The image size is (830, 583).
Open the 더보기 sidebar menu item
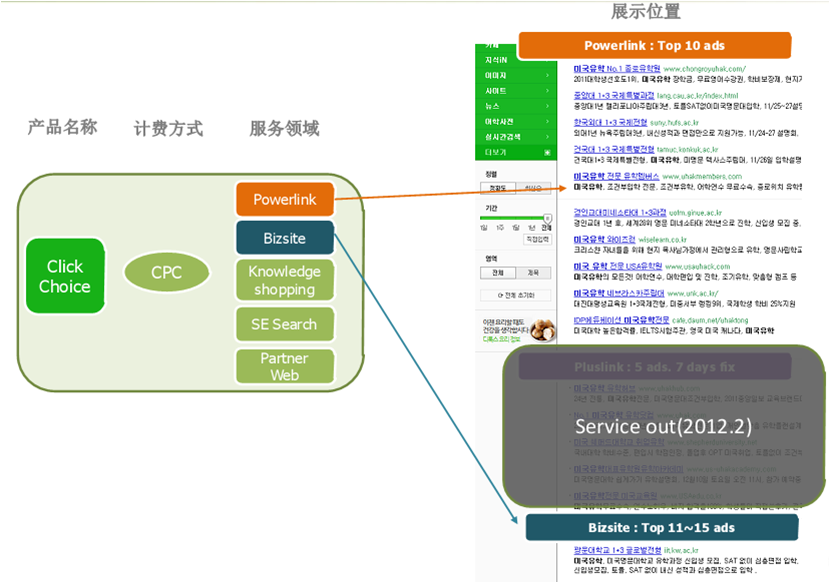tap(516, 153)
